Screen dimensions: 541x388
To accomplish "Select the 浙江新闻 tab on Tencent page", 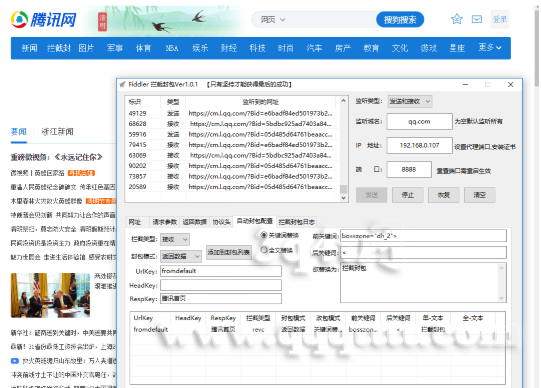I will pos(57,132).
